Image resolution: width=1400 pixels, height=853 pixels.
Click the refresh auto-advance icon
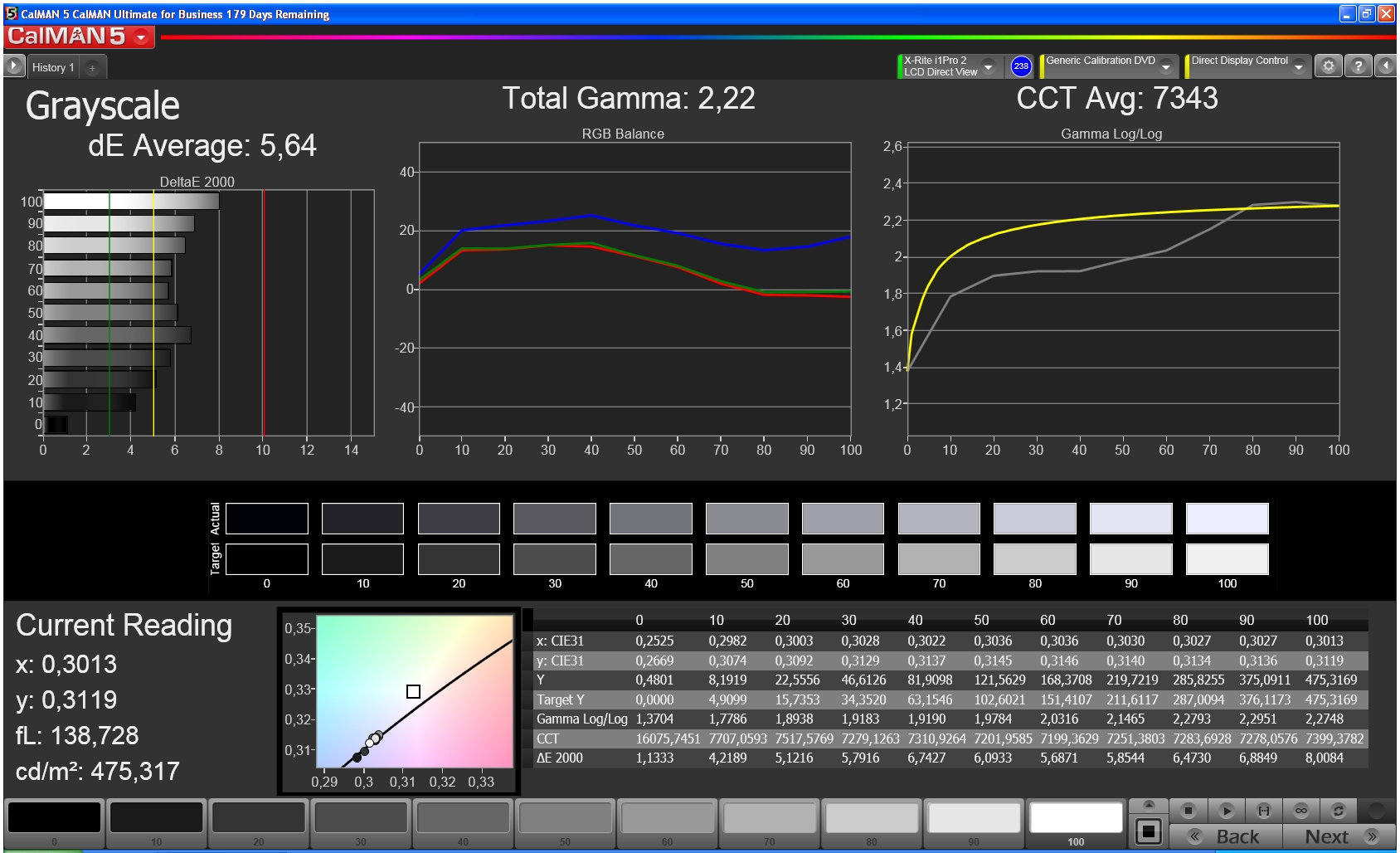tap(1338, 810)
